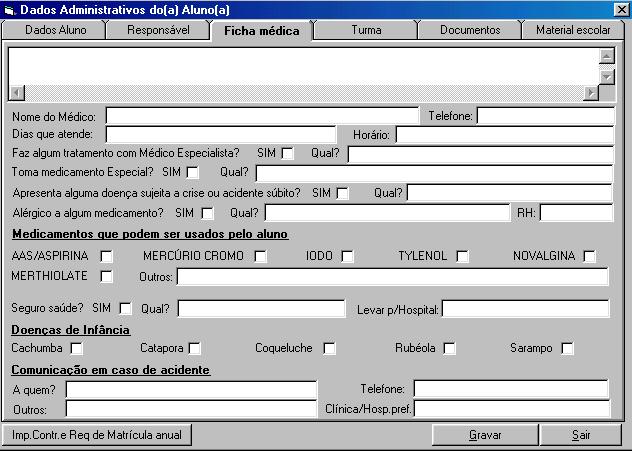Screen dimensions: 632x451
Task: Check the AAS/ASPIRINA checkbox
Action: tap(107, 256)
